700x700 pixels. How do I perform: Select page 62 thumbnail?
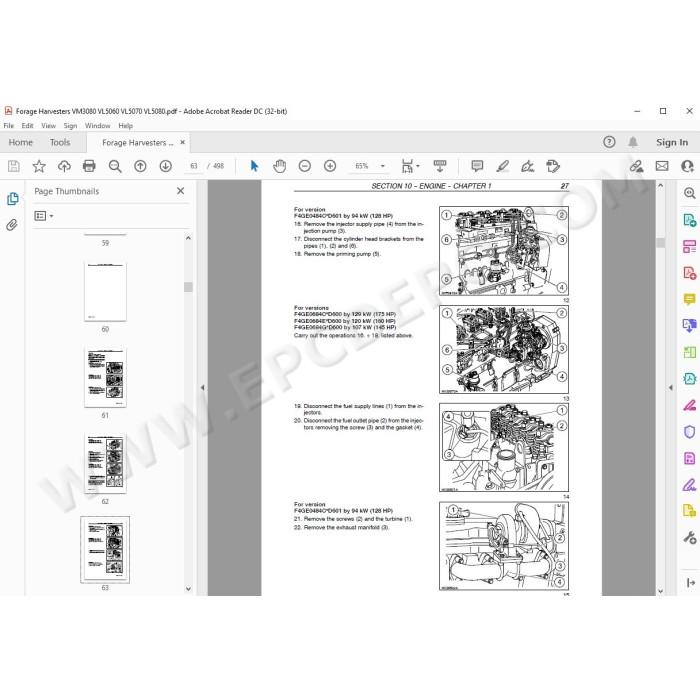(105, 463)
